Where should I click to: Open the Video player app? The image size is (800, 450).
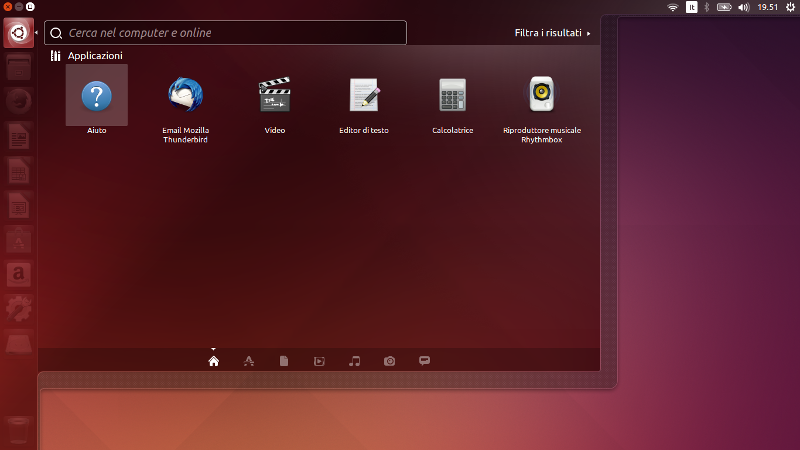click(x=275, y=97)
